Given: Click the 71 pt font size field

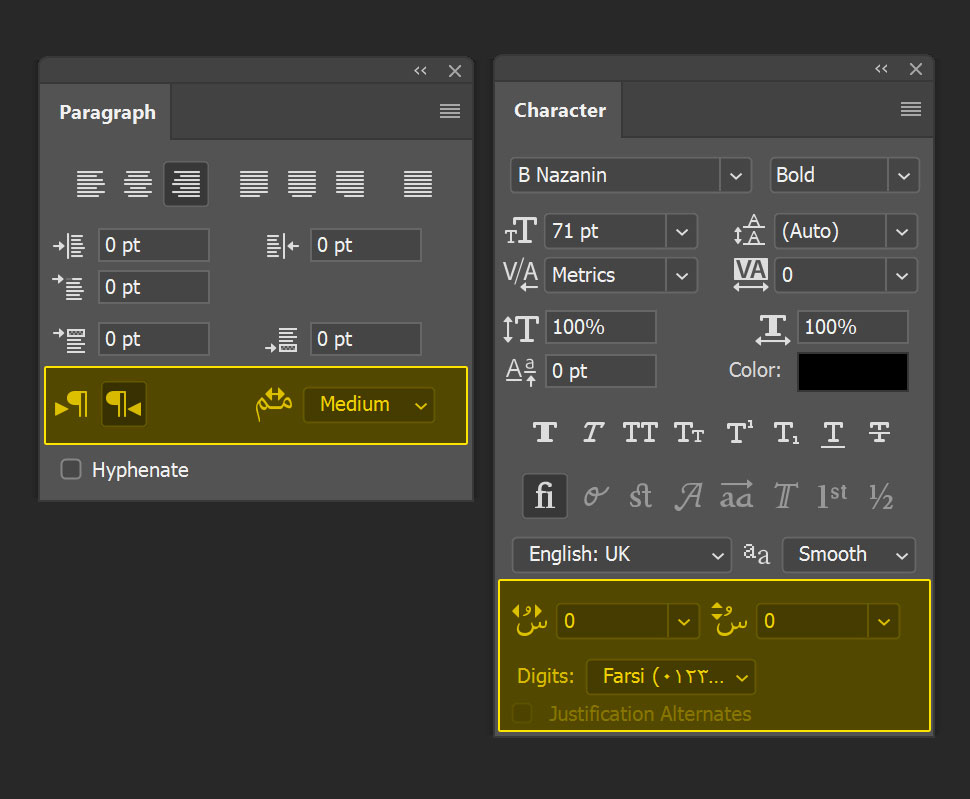Looking at the screenshot, I should tap(605, 231).
